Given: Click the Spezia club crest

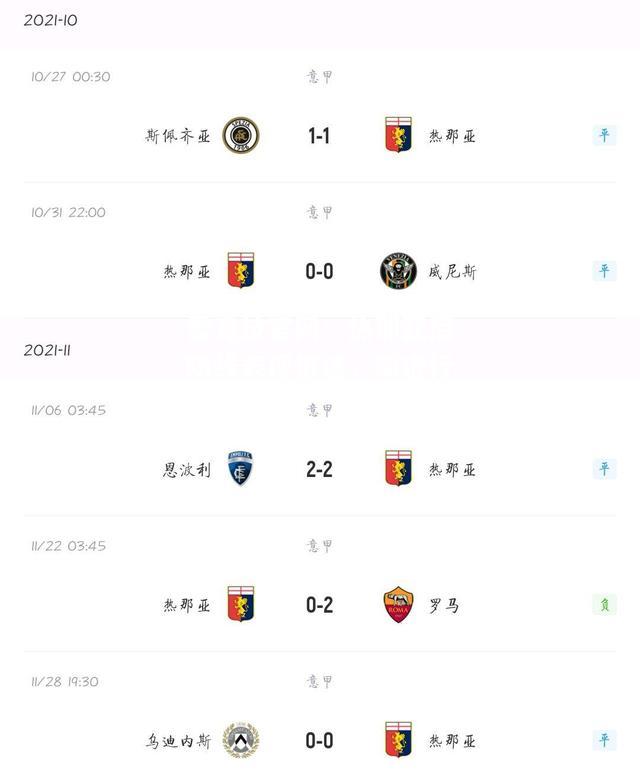Looking at the screenshot, I should pyautogui.click(x=241, y=135).
